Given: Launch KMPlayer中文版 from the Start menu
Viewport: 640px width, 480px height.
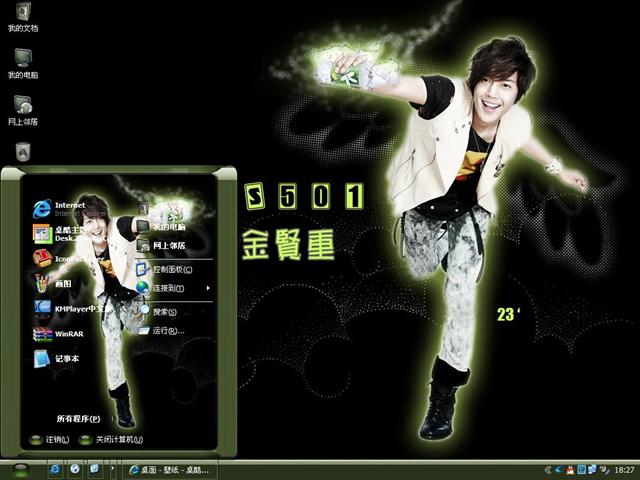Looking at the screenshot, I should tap(71, 309).
